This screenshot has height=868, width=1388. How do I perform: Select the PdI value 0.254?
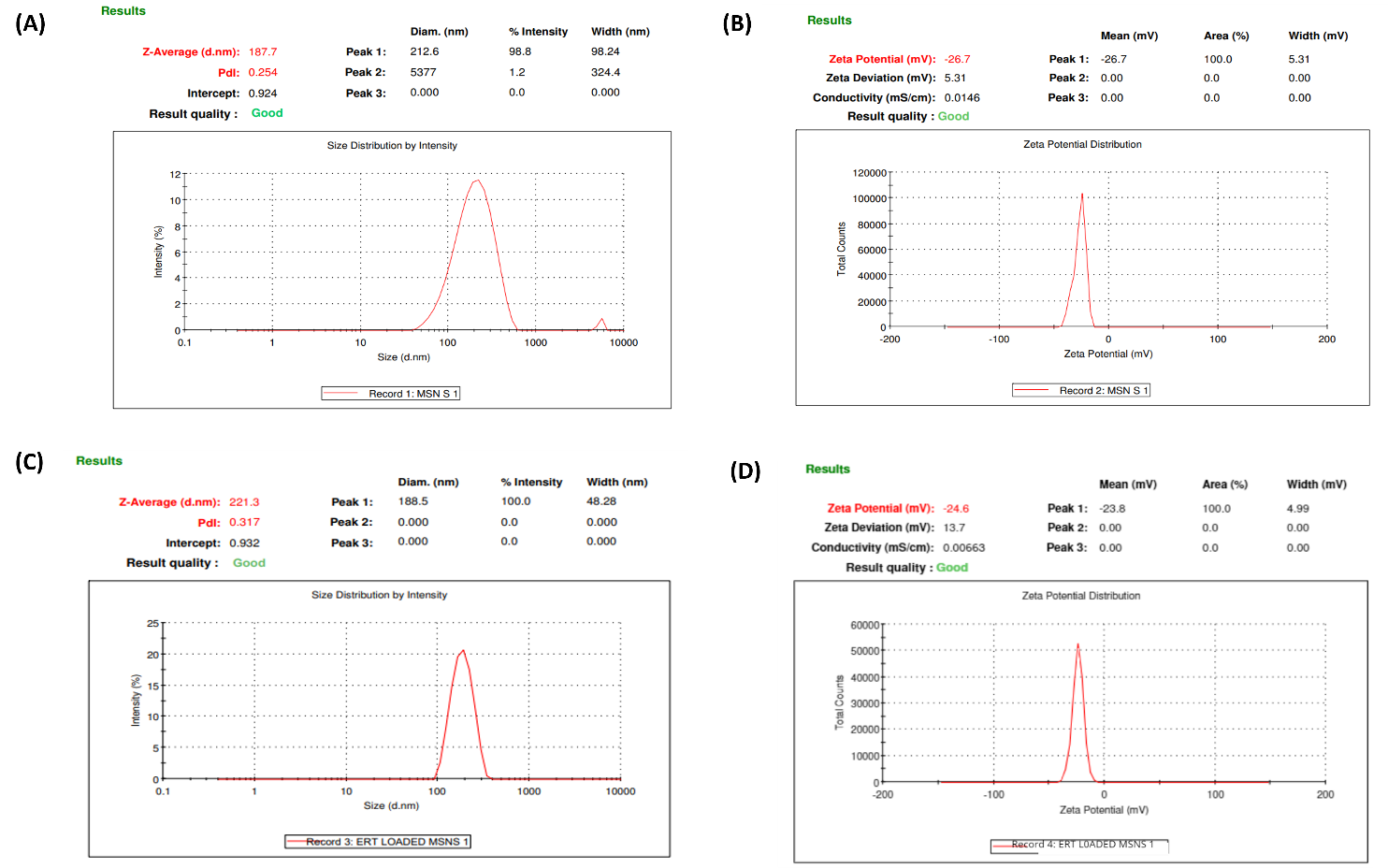[263, 72]
